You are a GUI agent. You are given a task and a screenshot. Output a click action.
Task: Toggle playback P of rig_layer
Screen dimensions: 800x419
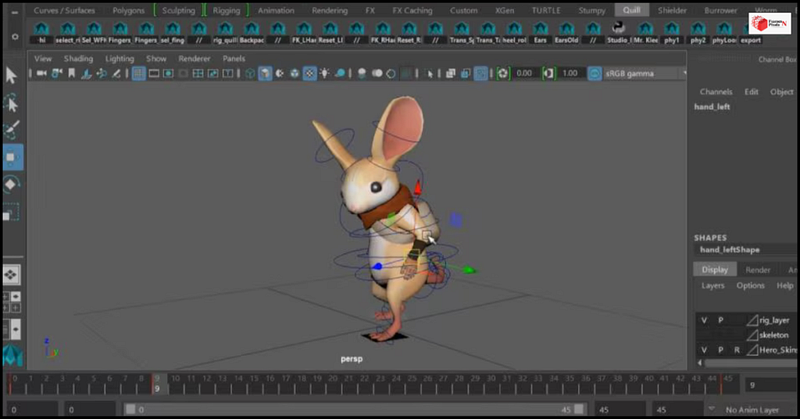tap(720, 320)
